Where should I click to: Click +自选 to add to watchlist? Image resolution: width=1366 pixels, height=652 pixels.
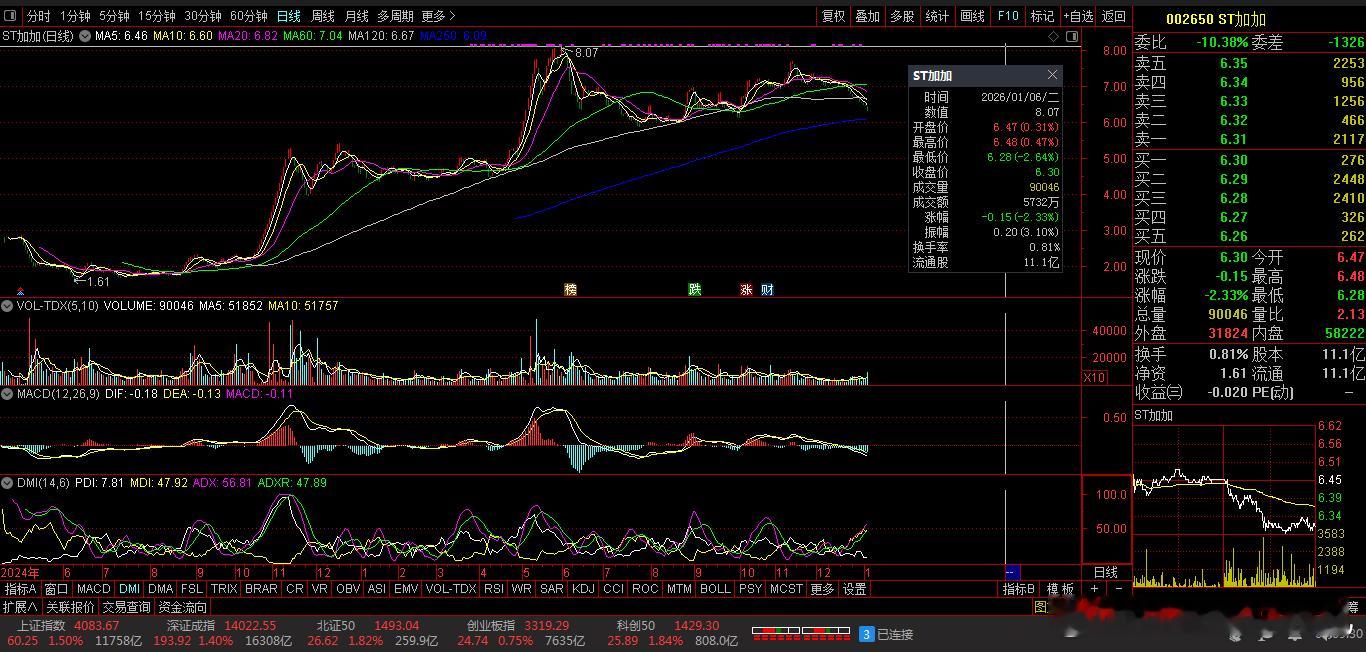[x=1078, y=16]
